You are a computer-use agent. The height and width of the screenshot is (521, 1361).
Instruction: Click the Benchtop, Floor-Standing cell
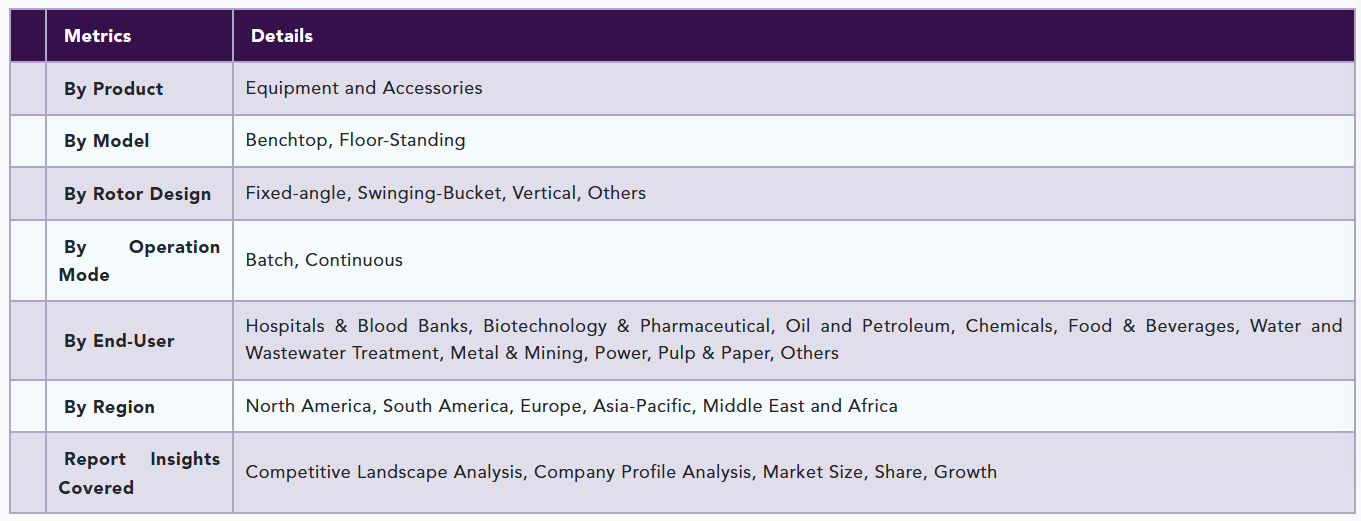pyautogui.click(x=355, y=140)
